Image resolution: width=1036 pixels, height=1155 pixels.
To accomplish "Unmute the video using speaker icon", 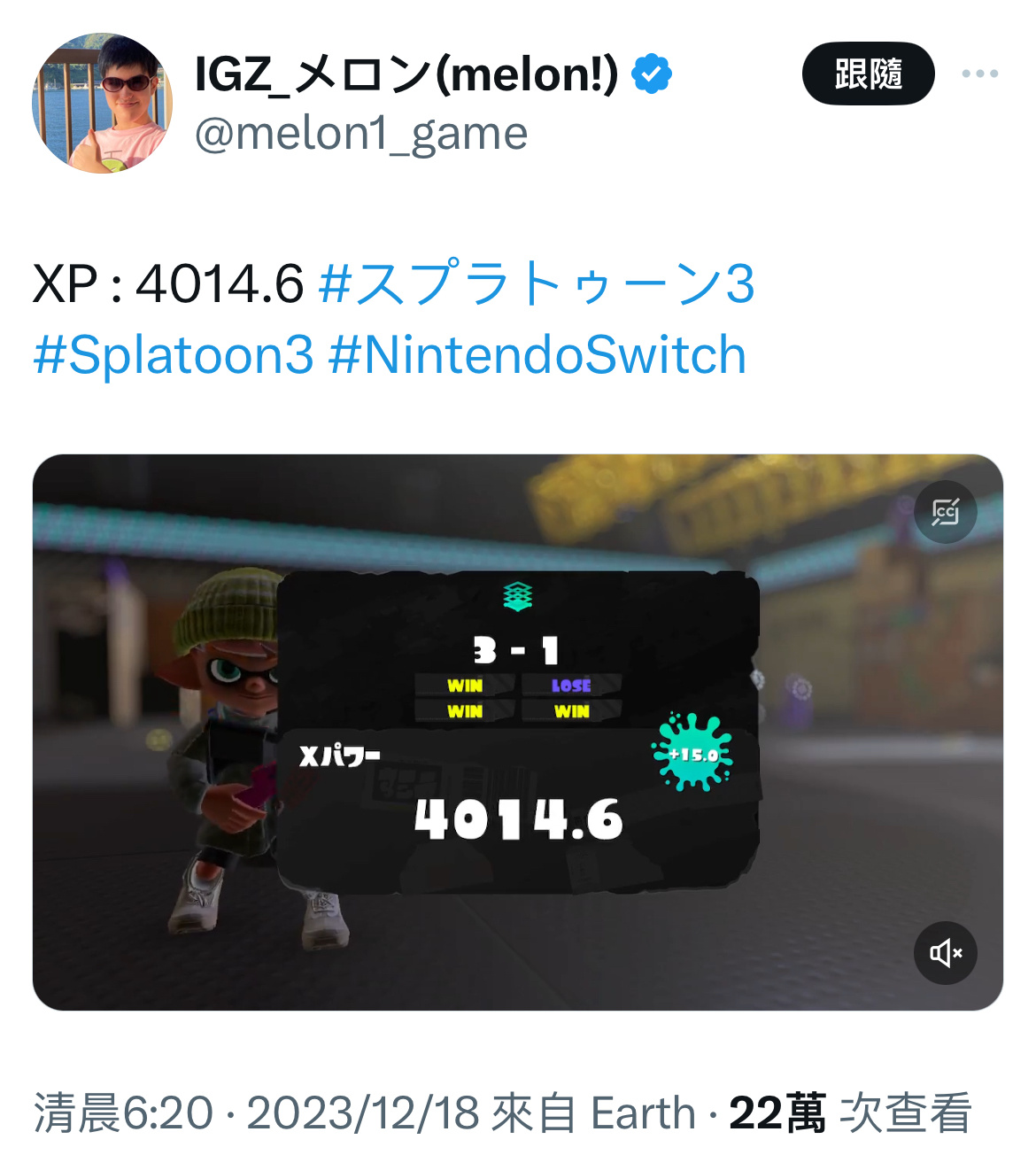I will [946, 953].
